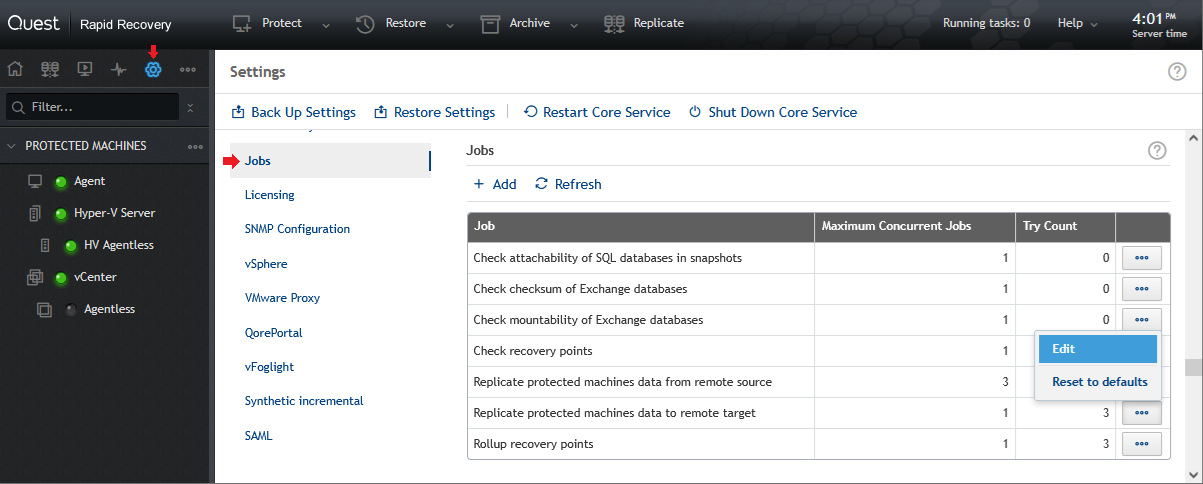Click the Agent machine icon
Viewport: 1203px width, 484px height.
click(35, 181)
